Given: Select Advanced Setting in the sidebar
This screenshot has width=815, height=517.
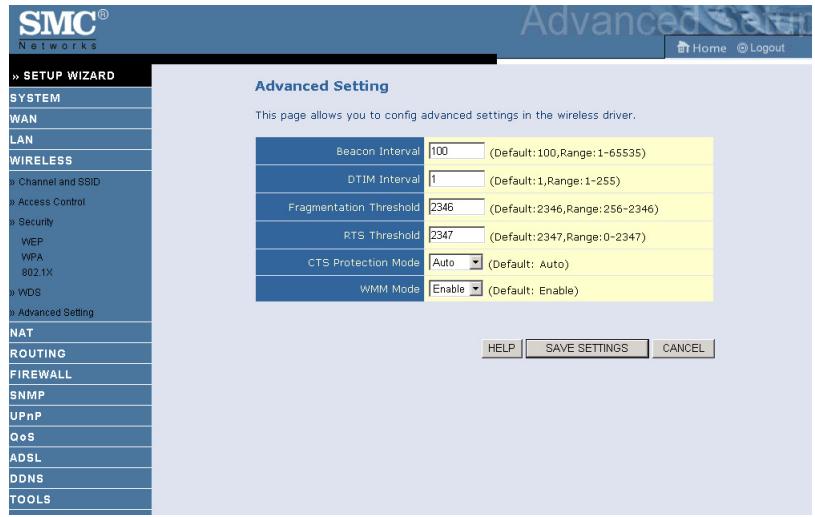Looking at the screenshot, I should coord(56,312).
